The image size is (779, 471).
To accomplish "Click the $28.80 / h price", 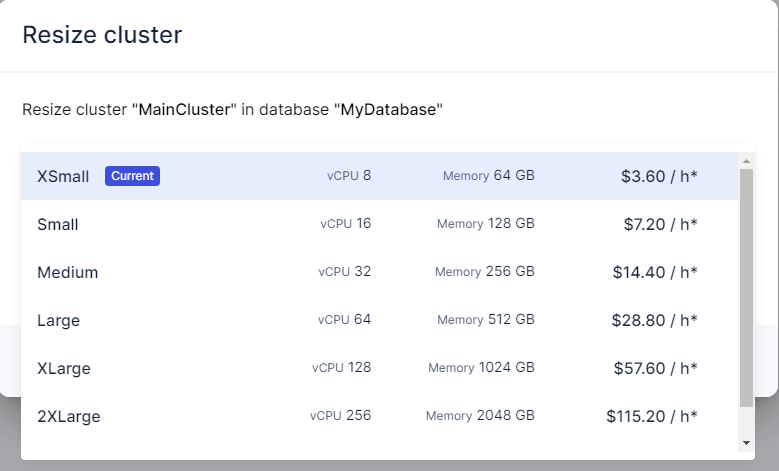I will (655, 320).
